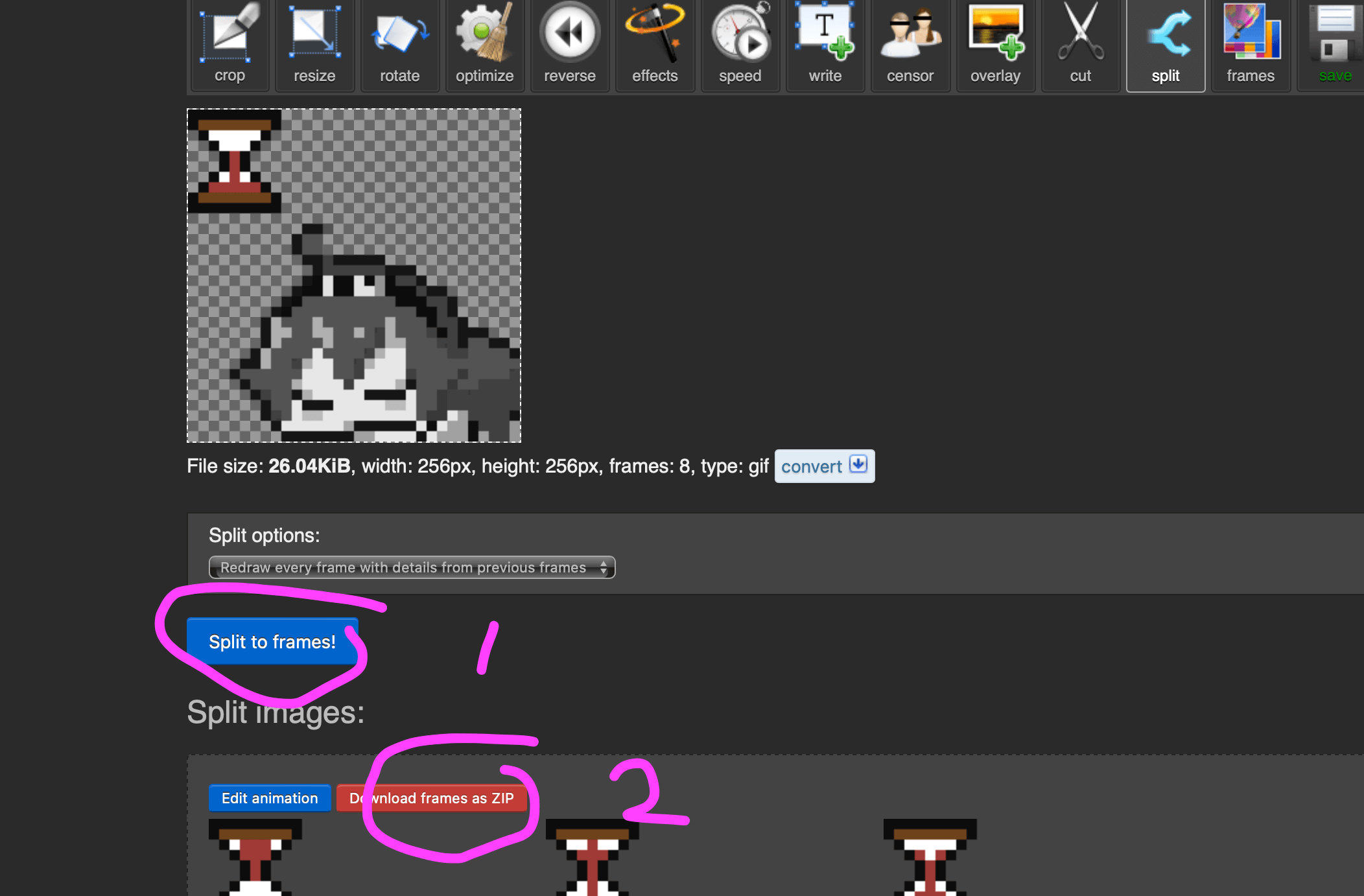Choose the rotate tool

tap(399, 45)
